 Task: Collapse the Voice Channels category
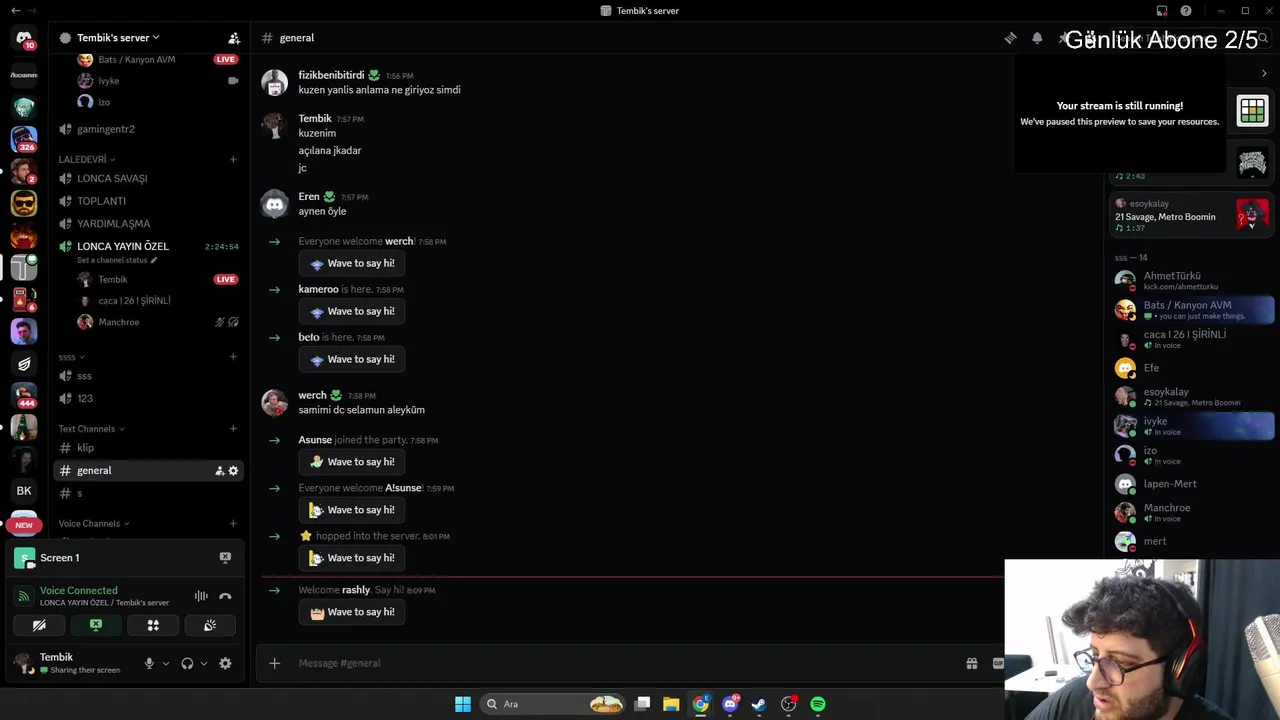[93, 523]
